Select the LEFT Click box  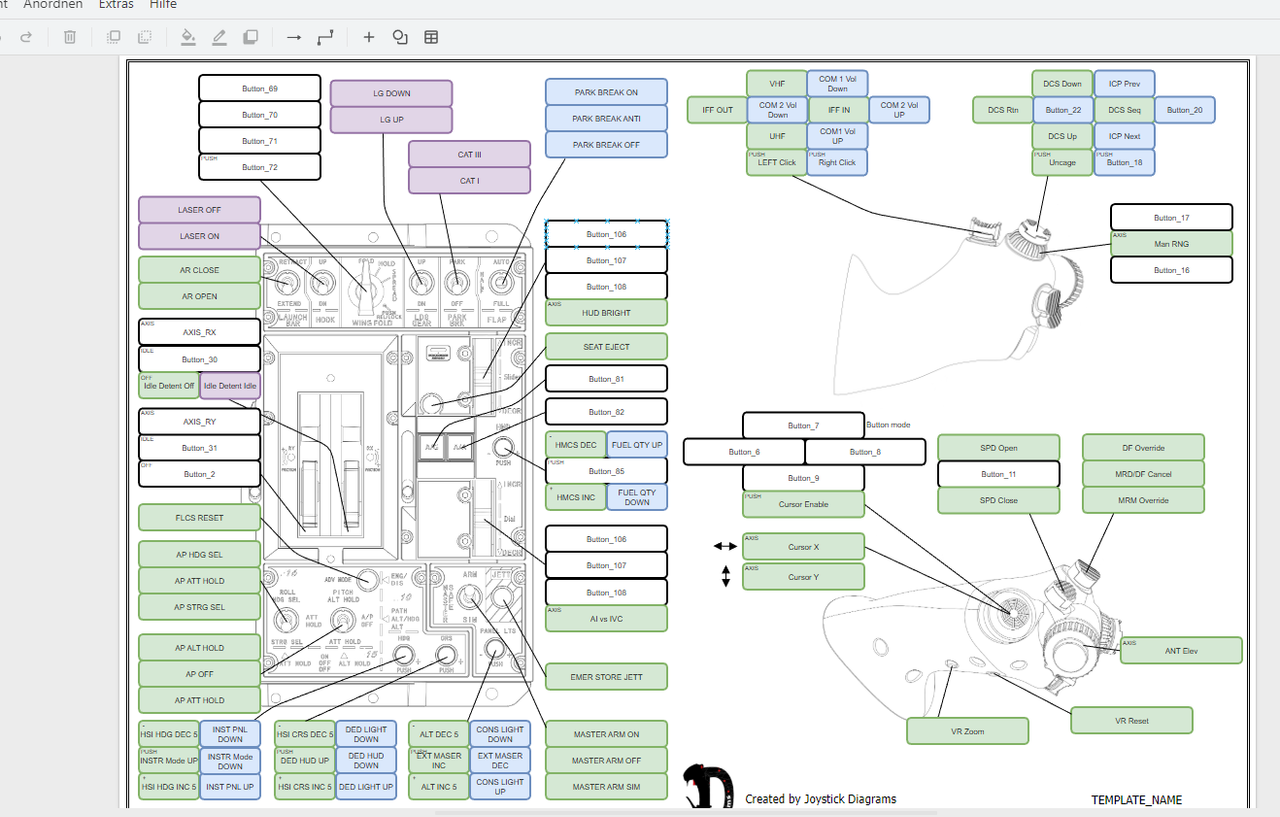pyautogui.click(x=777, y=162)
